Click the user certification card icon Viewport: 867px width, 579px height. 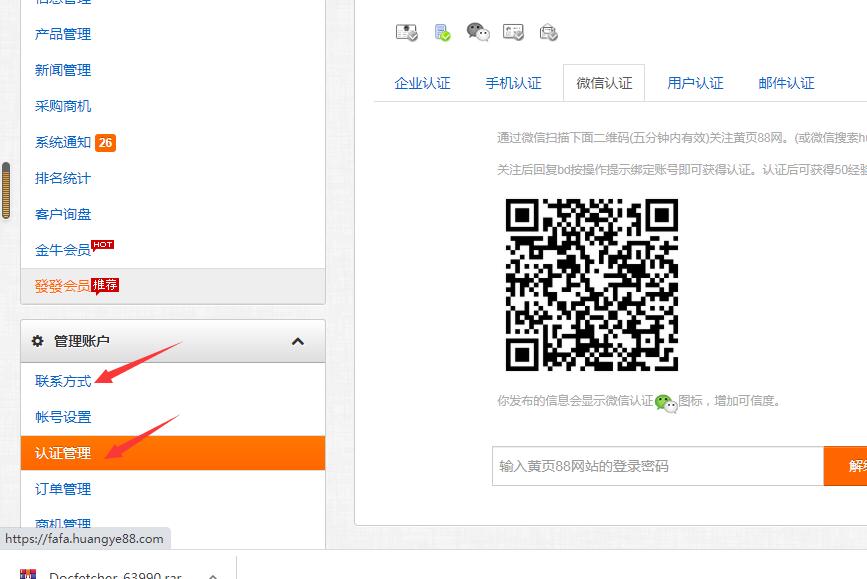pos(513,33)
